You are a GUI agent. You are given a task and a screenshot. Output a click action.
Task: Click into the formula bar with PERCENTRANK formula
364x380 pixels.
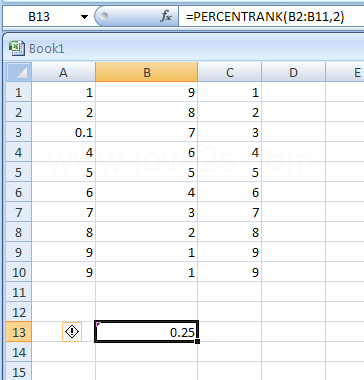271,16
